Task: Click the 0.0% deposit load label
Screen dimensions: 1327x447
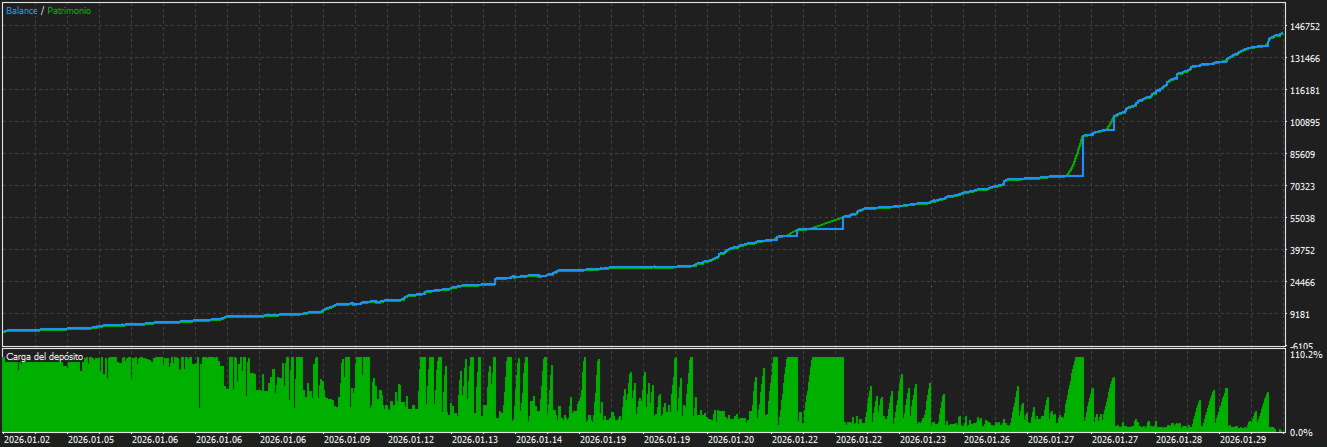Action: [1303, 432]
